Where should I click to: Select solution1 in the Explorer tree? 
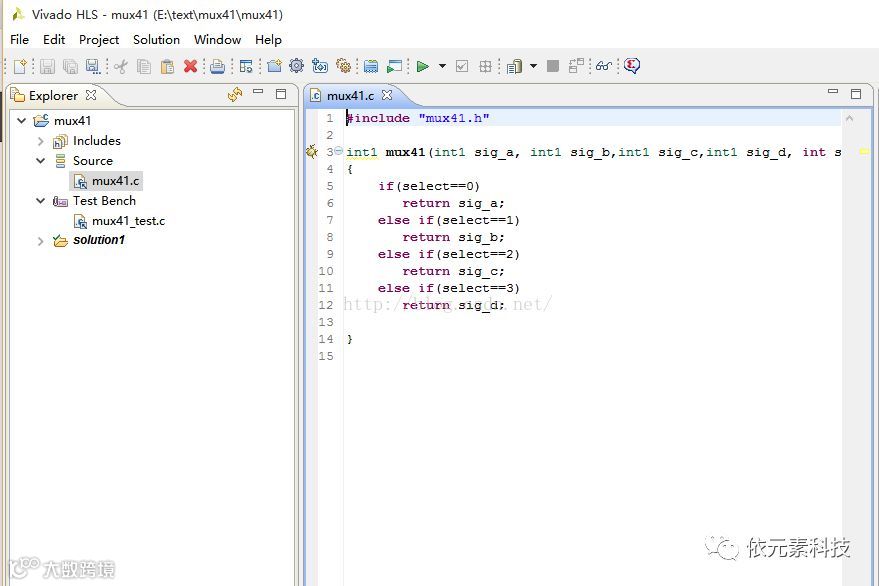[x=98, y=240]
